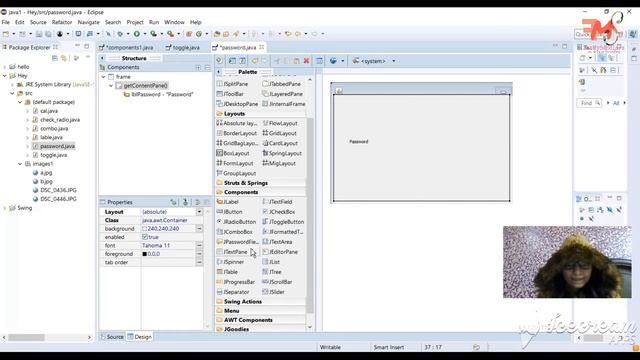Click font property ellipsis button
Screen dimensions: 640x360
coord(199,245)
